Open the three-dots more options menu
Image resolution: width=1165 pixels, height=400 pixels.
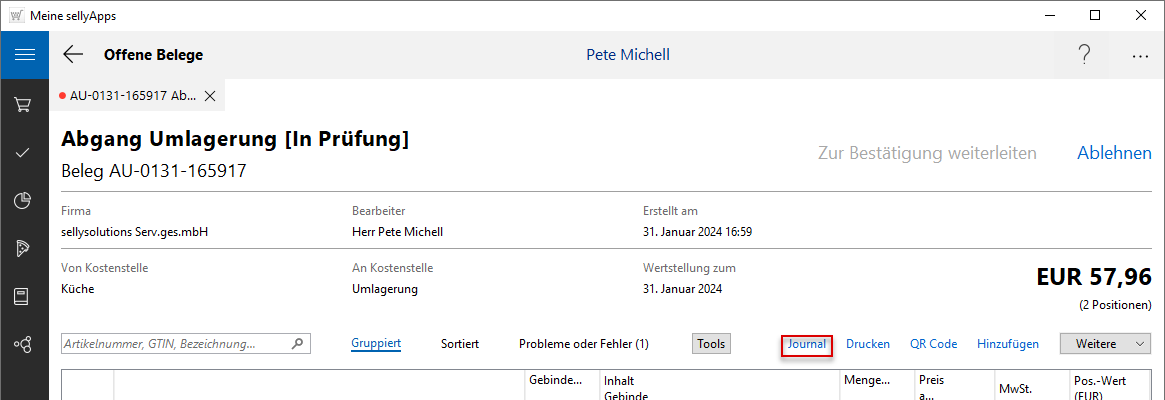(1140, 56)
